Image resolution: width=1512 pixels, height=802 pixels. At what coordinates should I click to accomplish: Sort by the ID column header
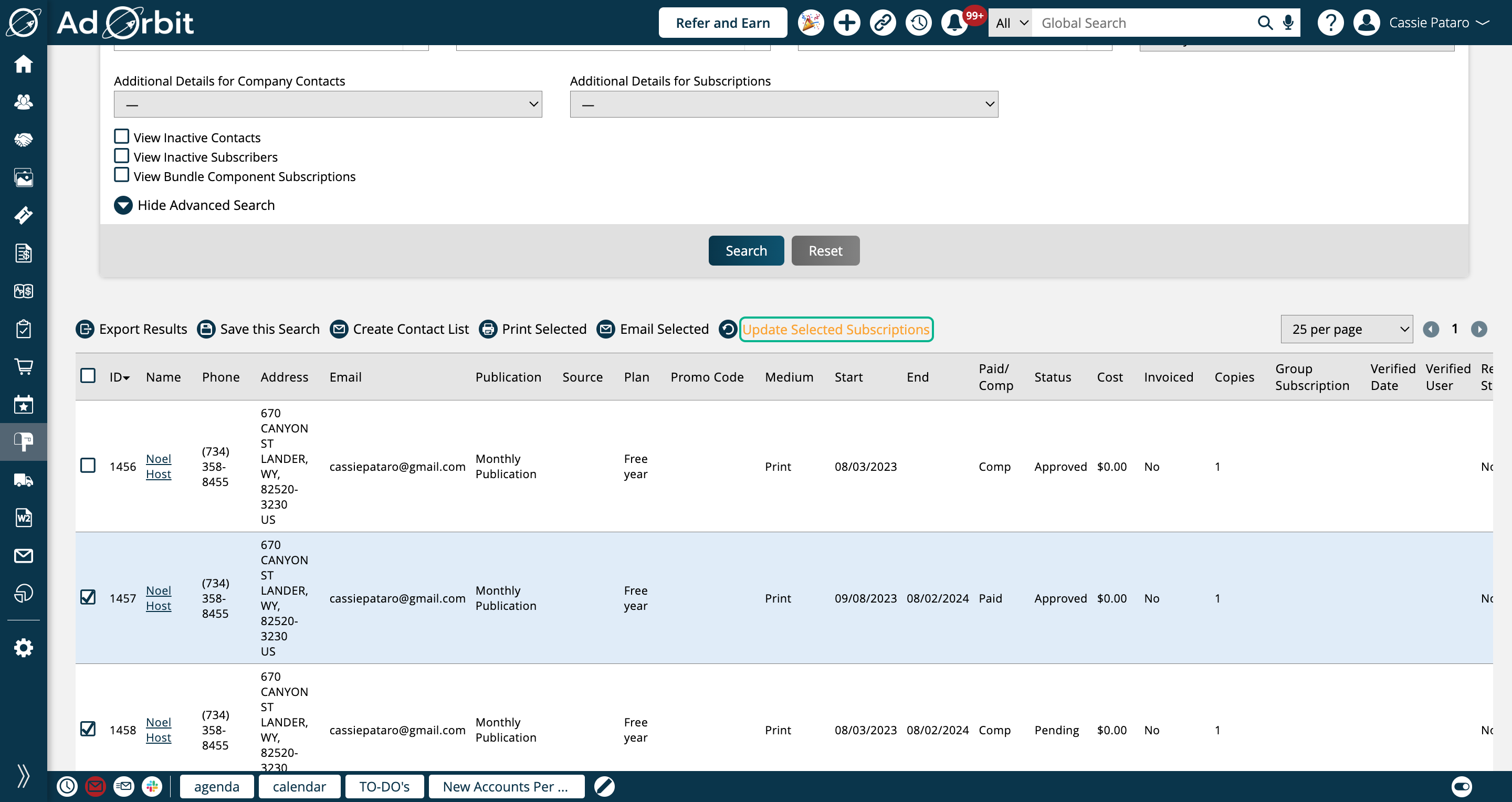[119, 377]
